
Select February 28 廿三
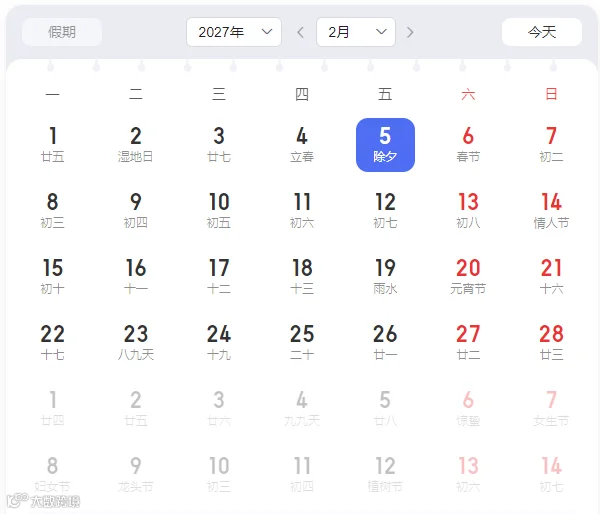551,343
